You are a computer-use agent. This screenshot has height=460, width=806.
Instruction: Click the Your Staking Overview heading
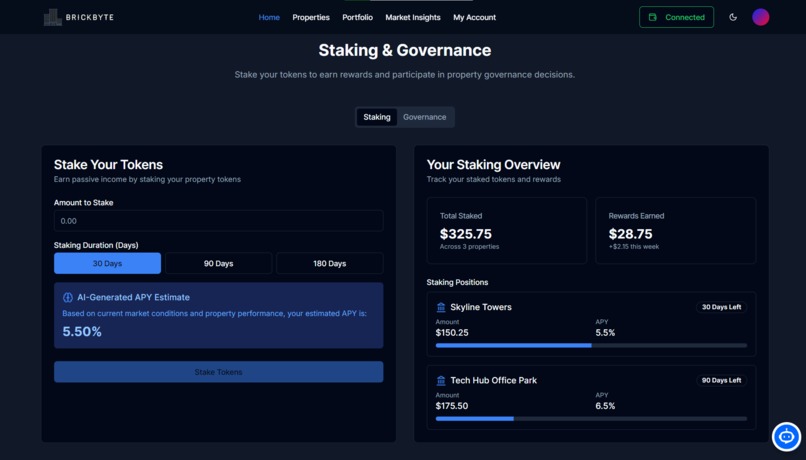click(493, 164)
